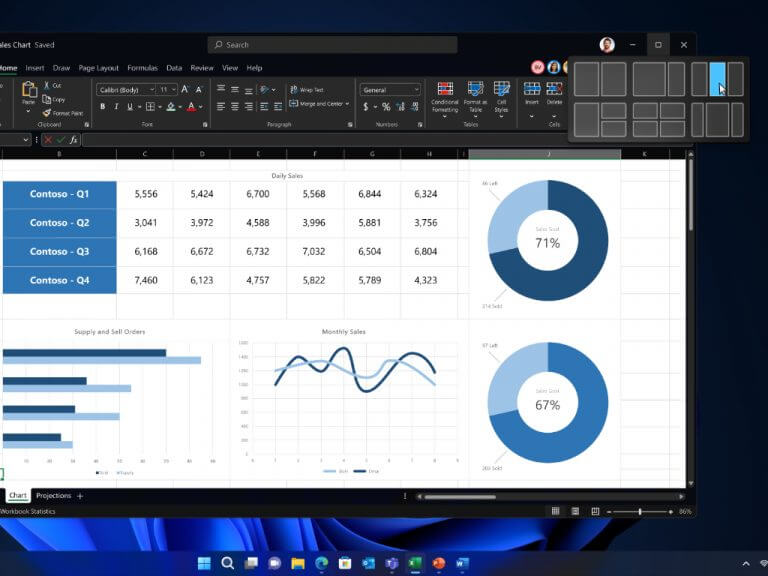The height and width of the screenshot is (576, 768).
Task: Apply the red font color
Action: tap(192, 106)
